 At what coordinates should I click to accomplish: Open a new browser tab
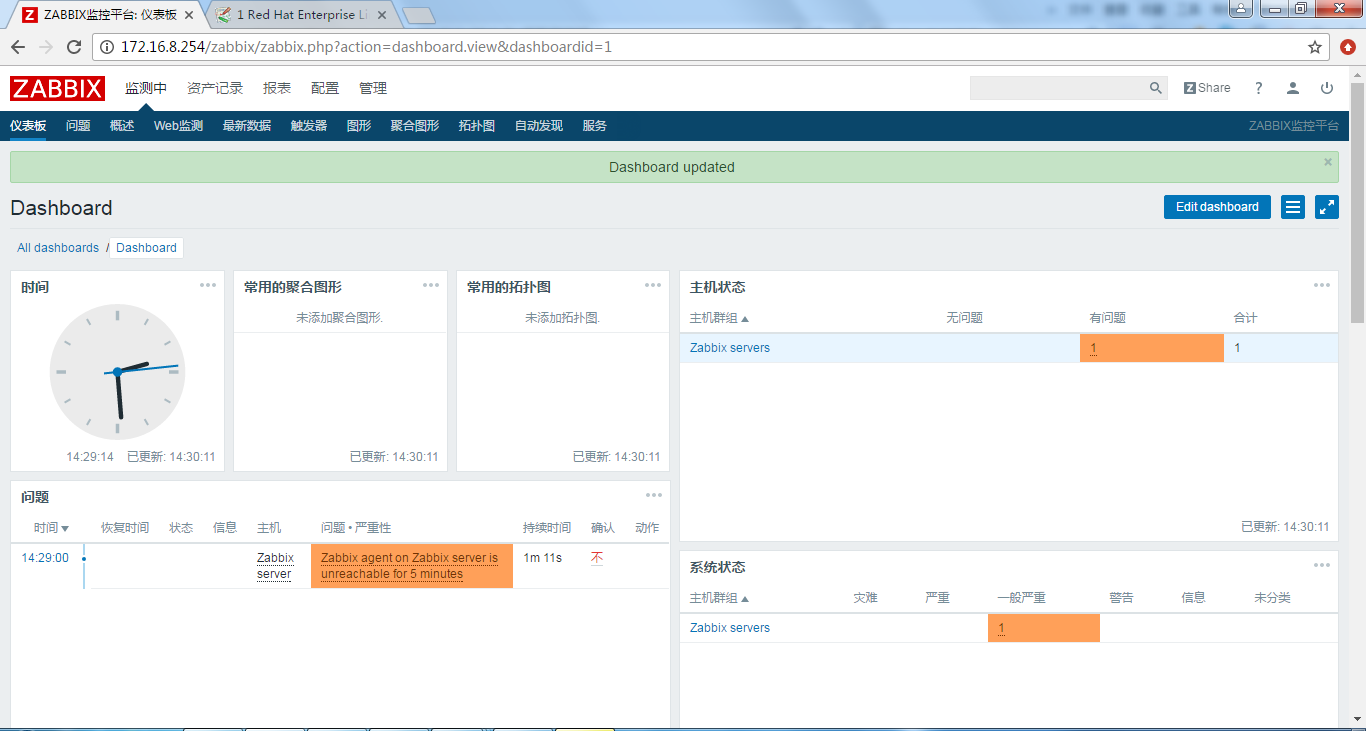pos(419,15)
